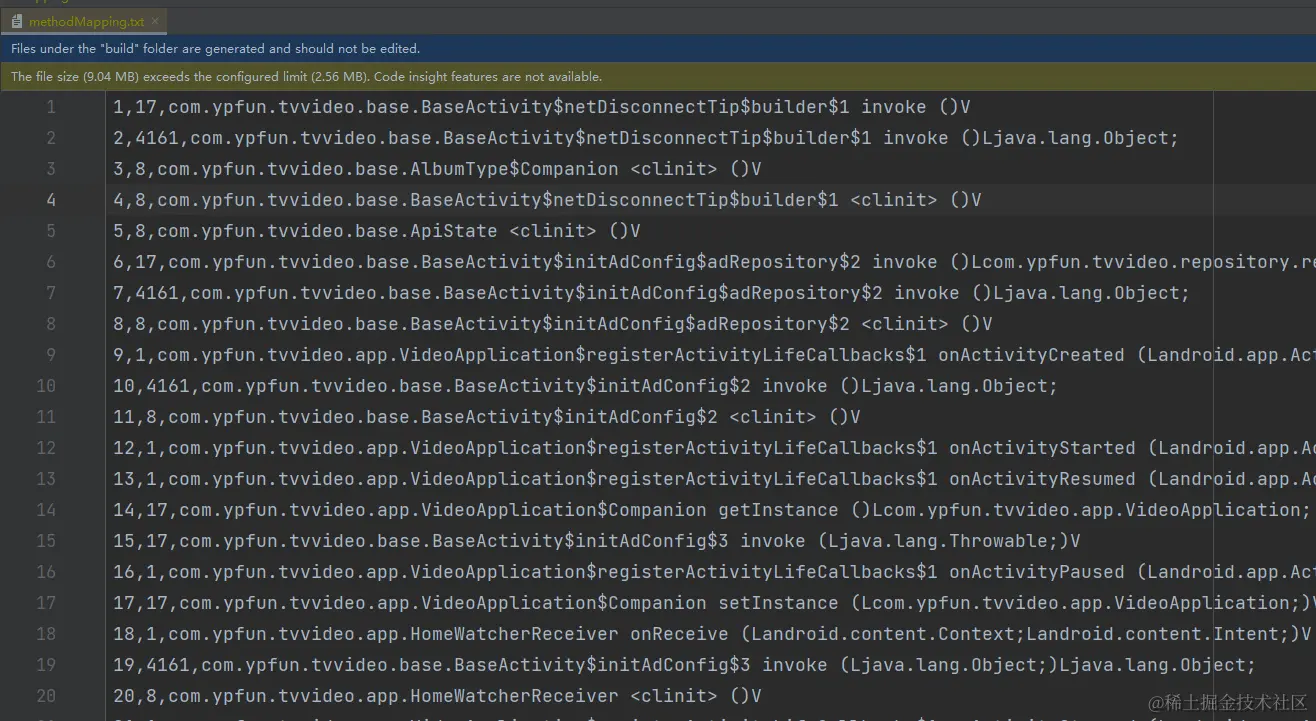1316x721 pixels.
Task: Click the onActivityCreated line
Action: pos(714,355)
